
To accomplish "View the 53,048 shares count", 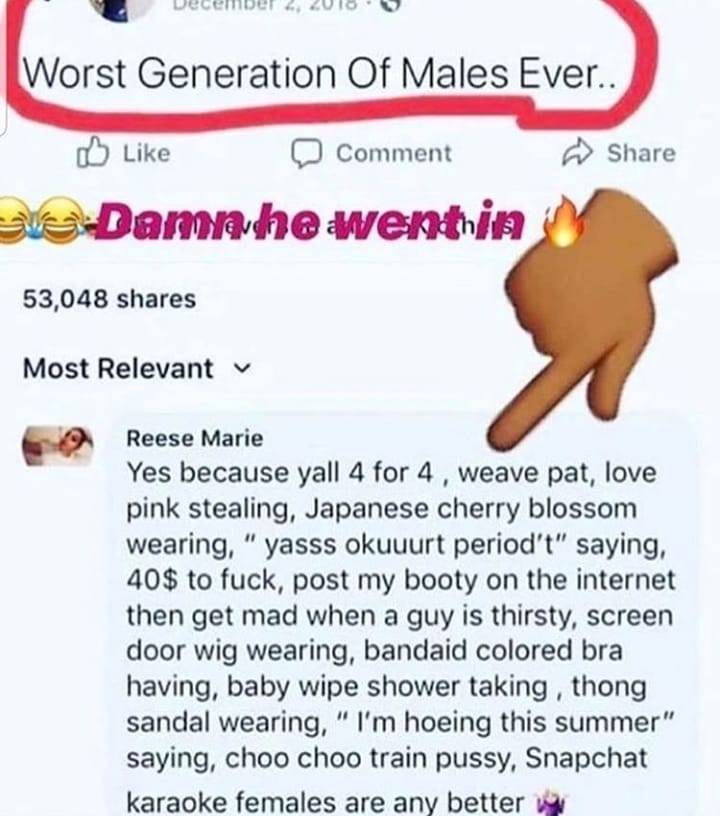I will point(109,299).
